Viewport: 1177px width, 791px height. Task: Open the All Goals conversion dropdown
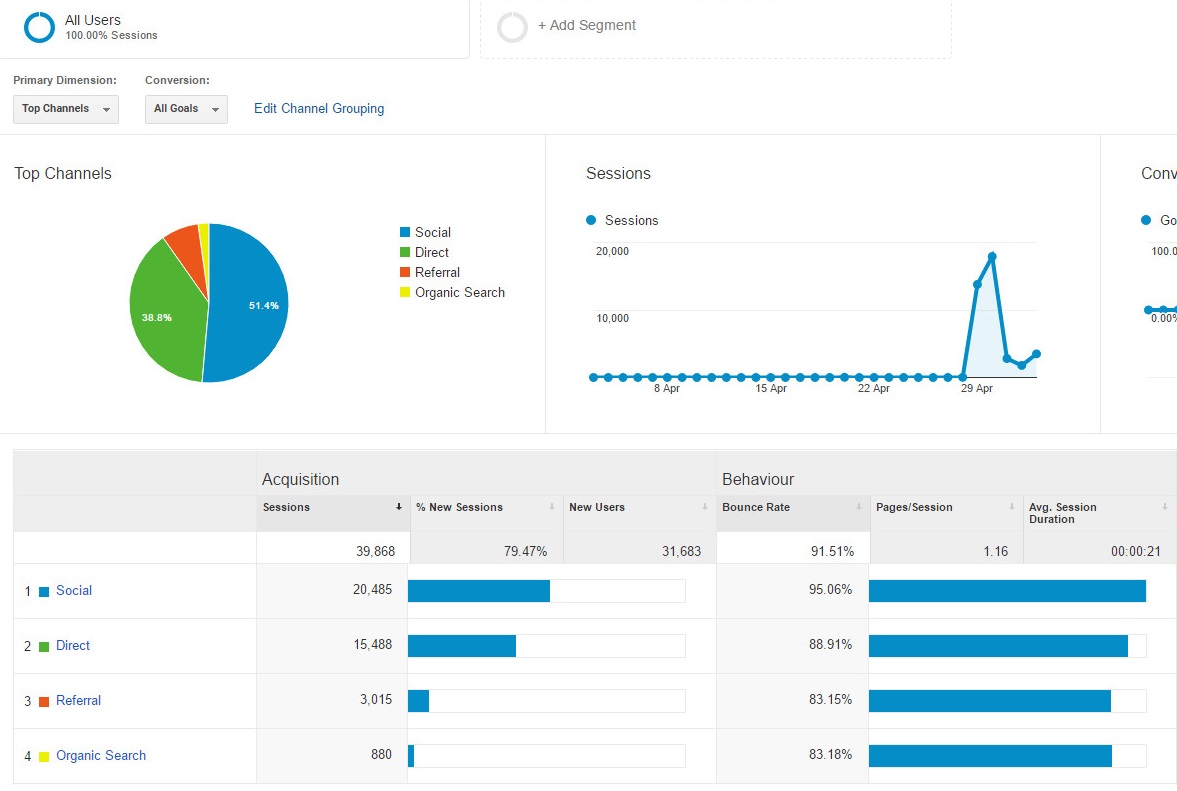[186, 109]
